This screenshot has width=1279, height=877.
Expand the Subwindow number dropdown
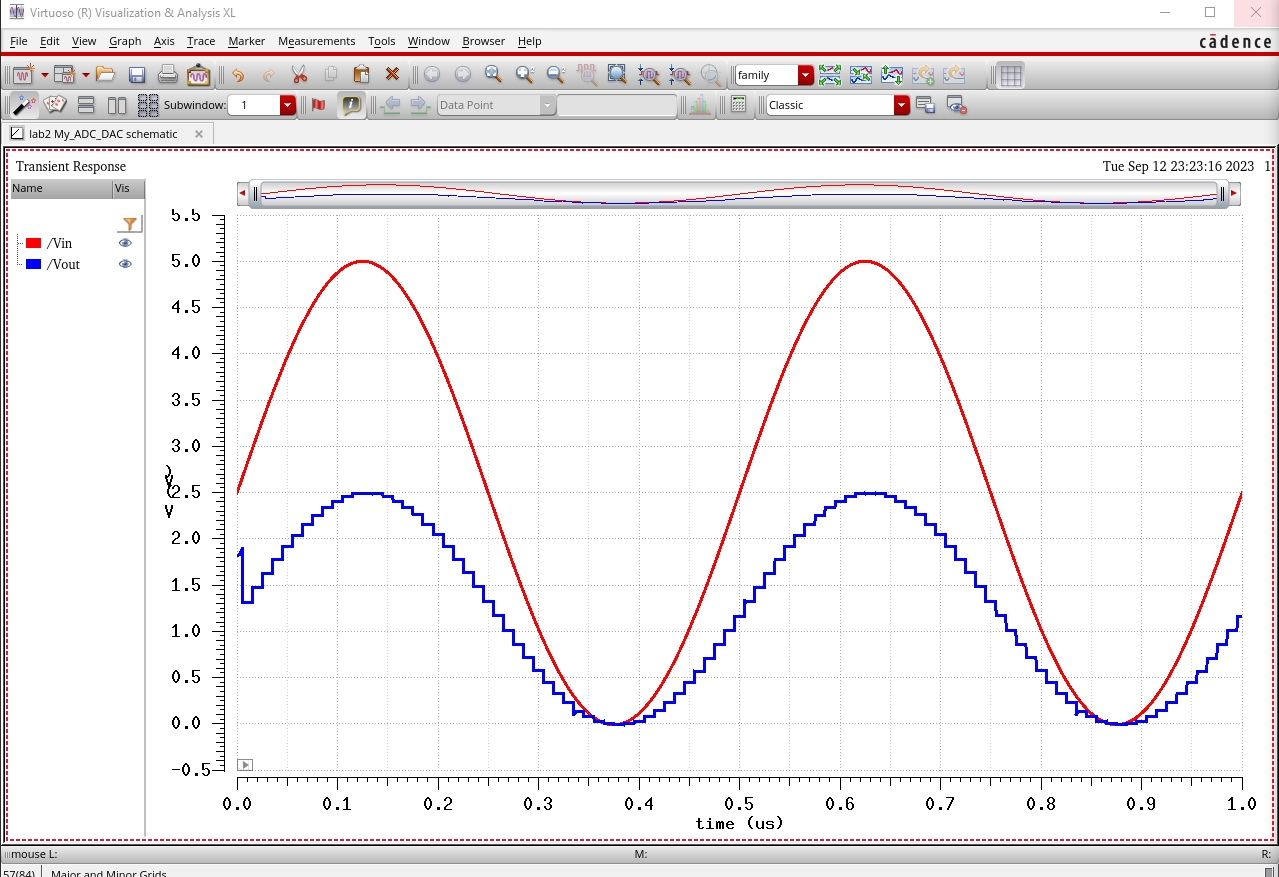point(288,105)
